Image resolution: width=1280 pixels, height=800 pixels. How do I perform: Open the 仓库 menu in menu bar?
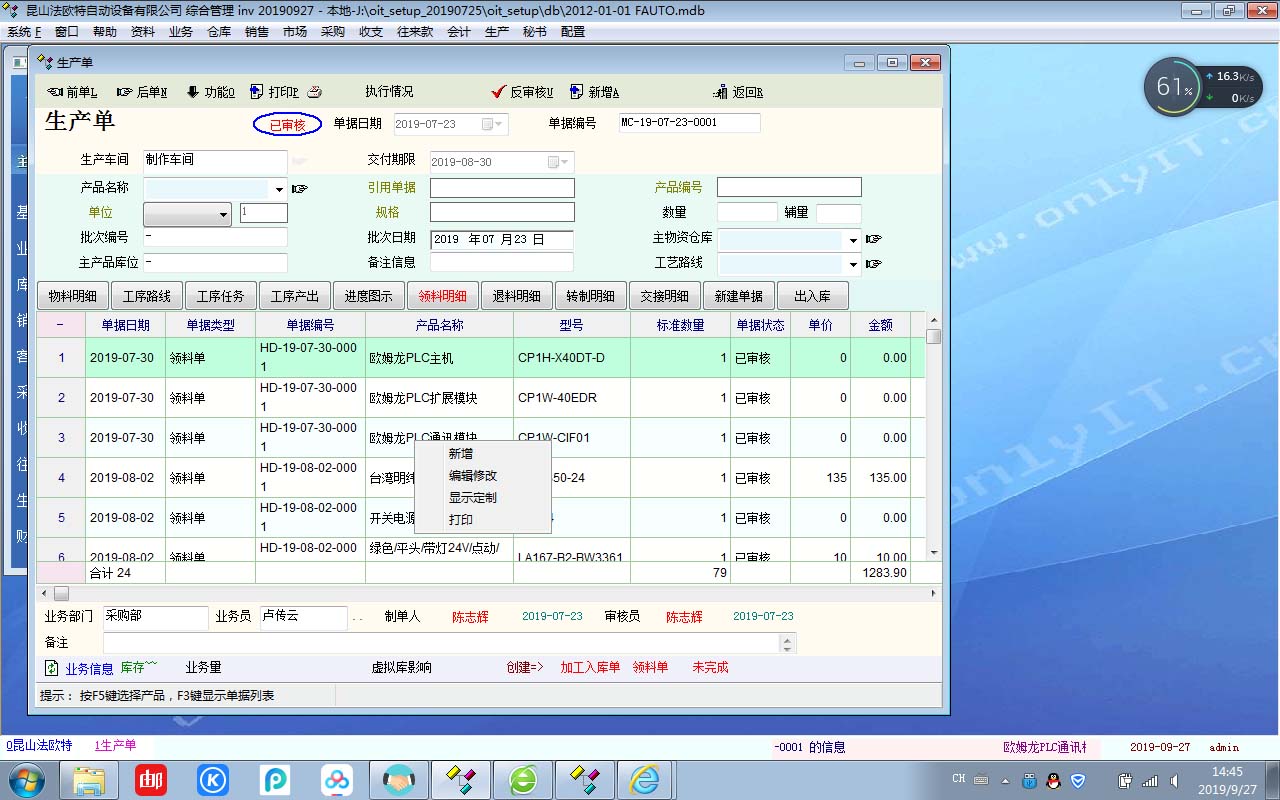(219, 31)
